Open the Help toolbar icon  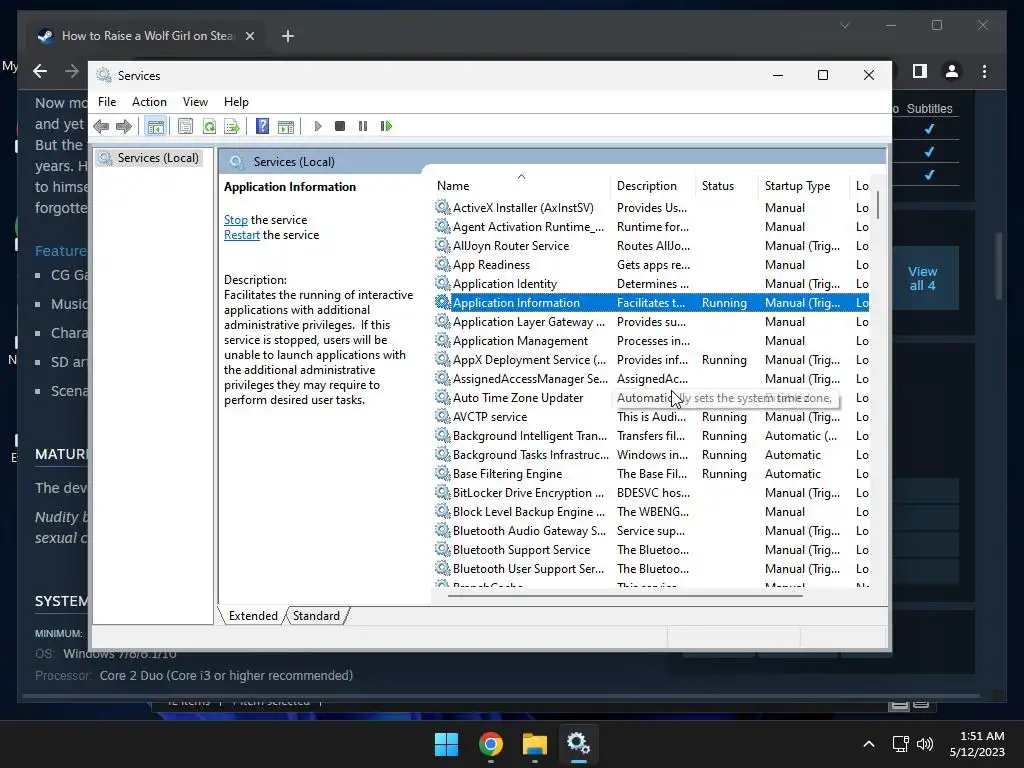point(263,126)
